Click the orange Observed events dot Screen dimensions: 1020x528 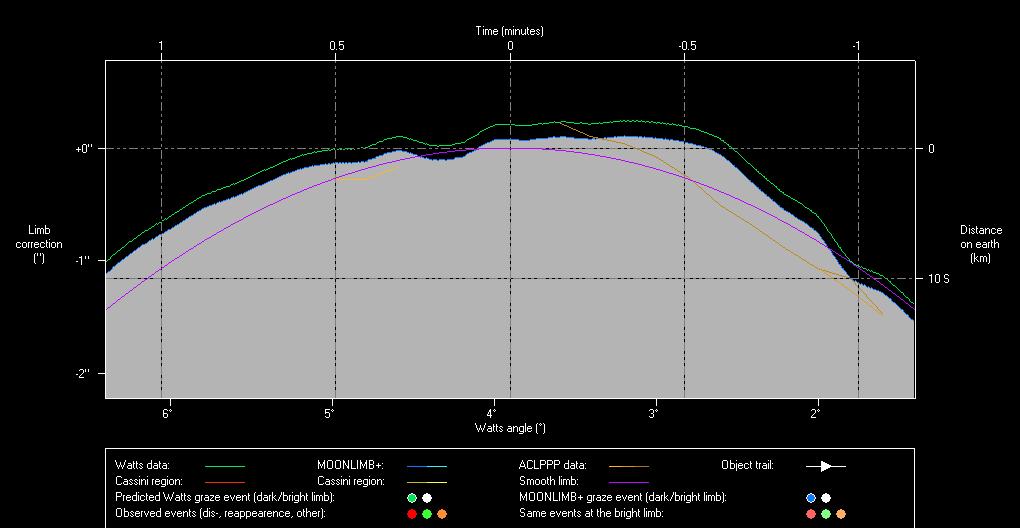(x=442, y=513)
